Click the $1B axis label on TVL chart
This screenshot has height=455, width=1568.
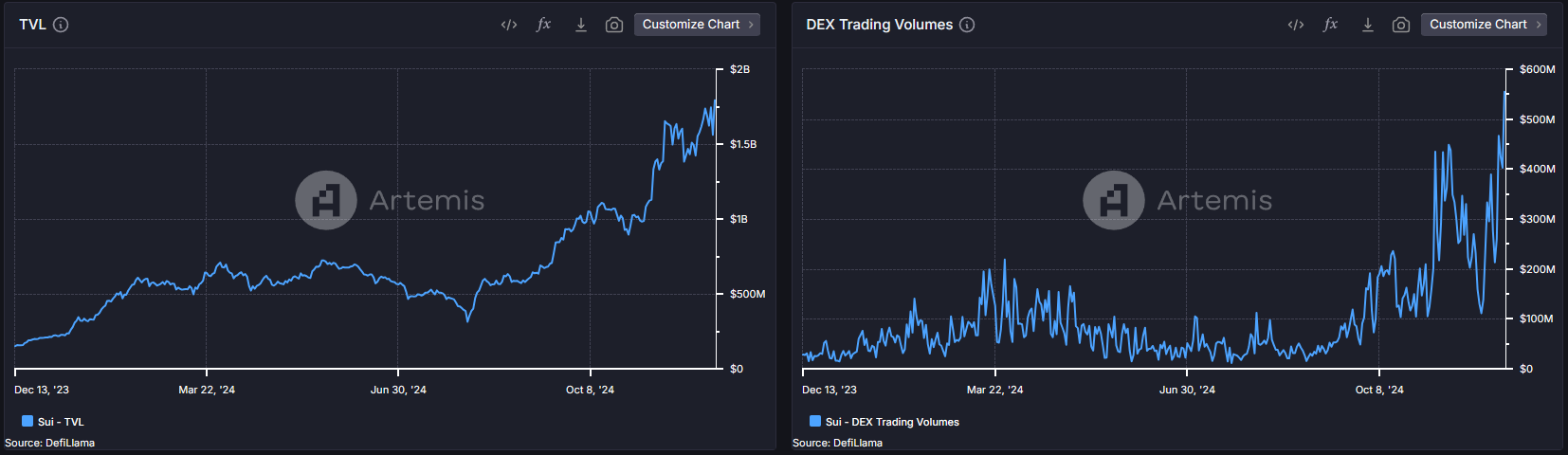point(738,219)
